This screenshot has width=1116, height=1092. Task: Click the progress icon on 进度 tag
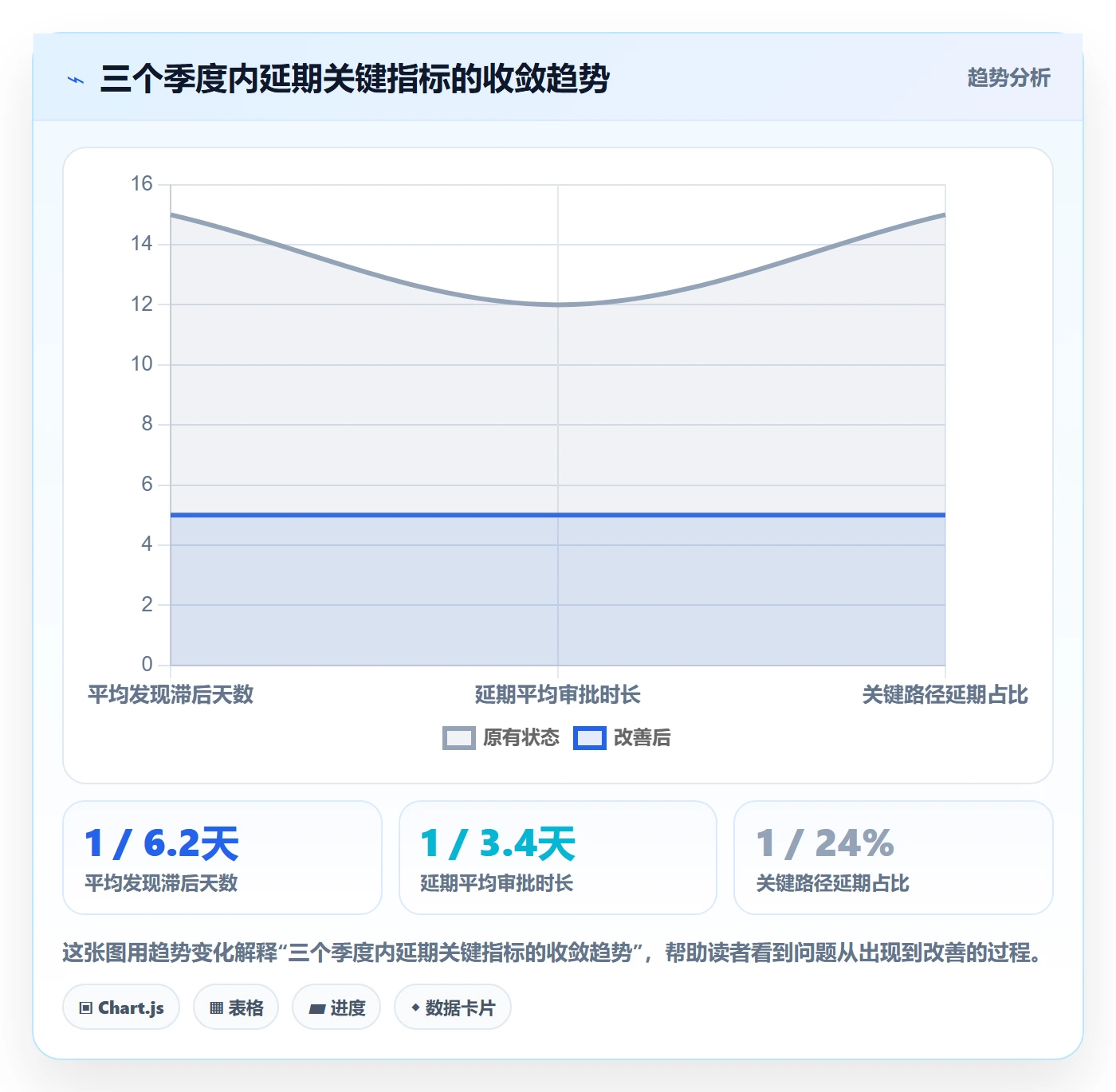(x=316, y=1009)
